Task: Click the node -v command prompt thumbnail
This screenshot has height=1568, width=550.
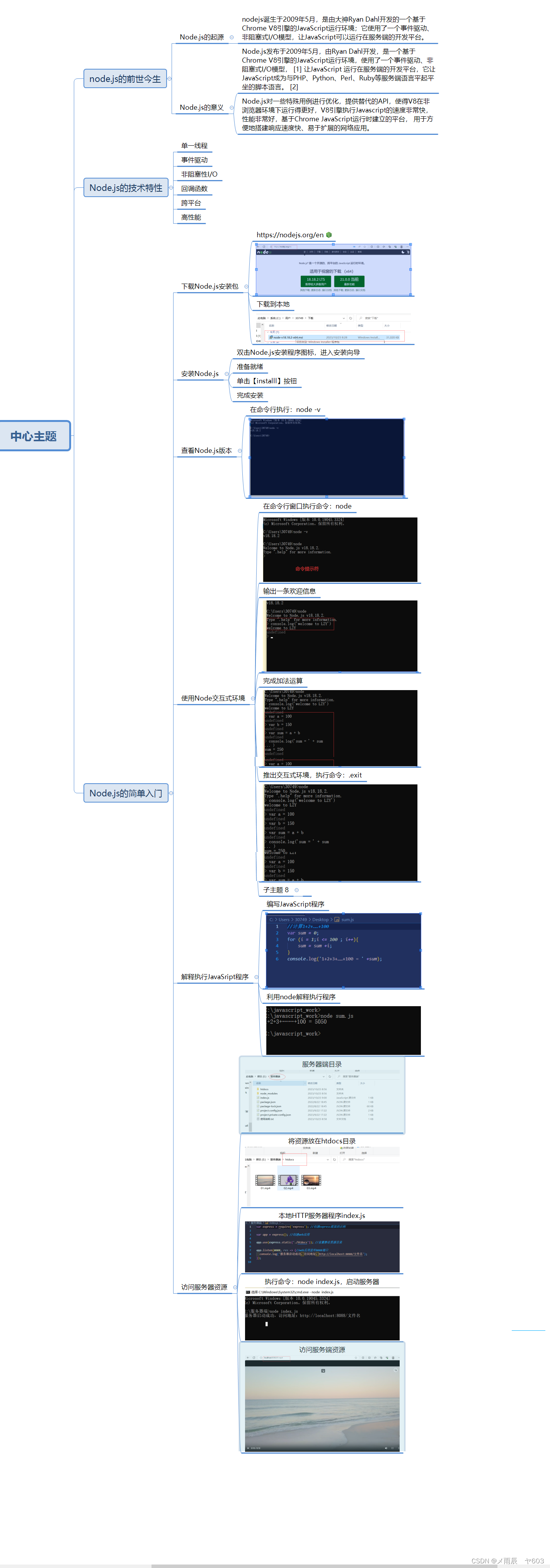Action: click(x=327, y=457)
